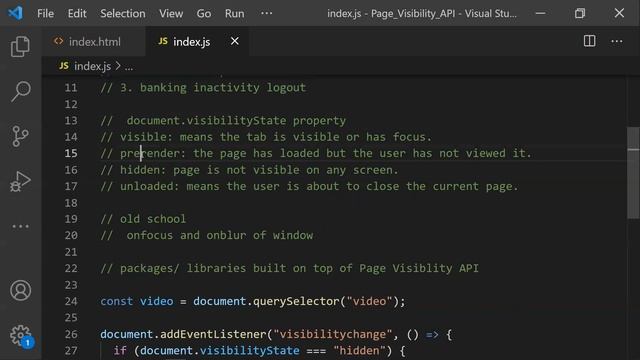Open the Run and Debug view

point(20,181)
